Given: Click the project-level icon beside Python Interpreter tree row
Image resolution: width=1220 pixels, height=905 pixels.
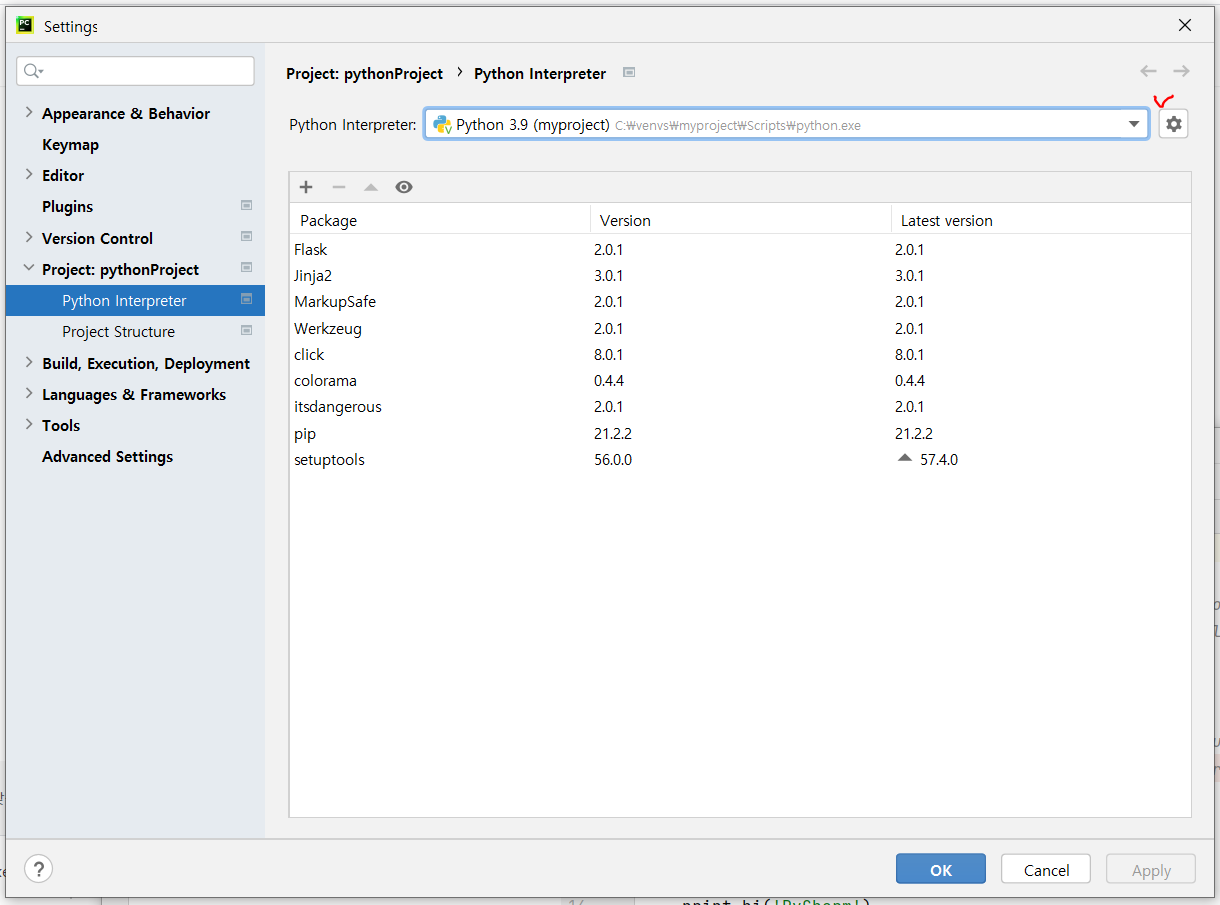Looking at the screenshot, I should (246, 299).
